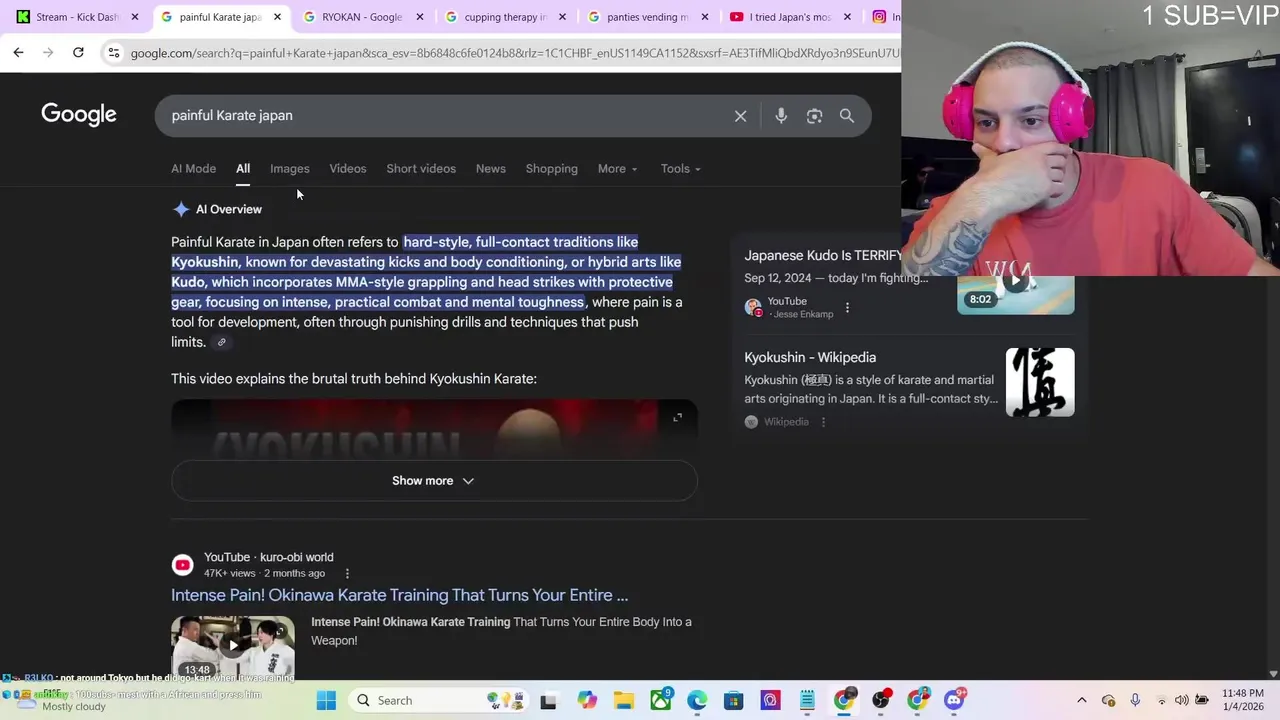Viewport: 1280px width, 720px height.
Task: Expand the Kyokushin video to fullscreen icon
Action: click(677, 417)
